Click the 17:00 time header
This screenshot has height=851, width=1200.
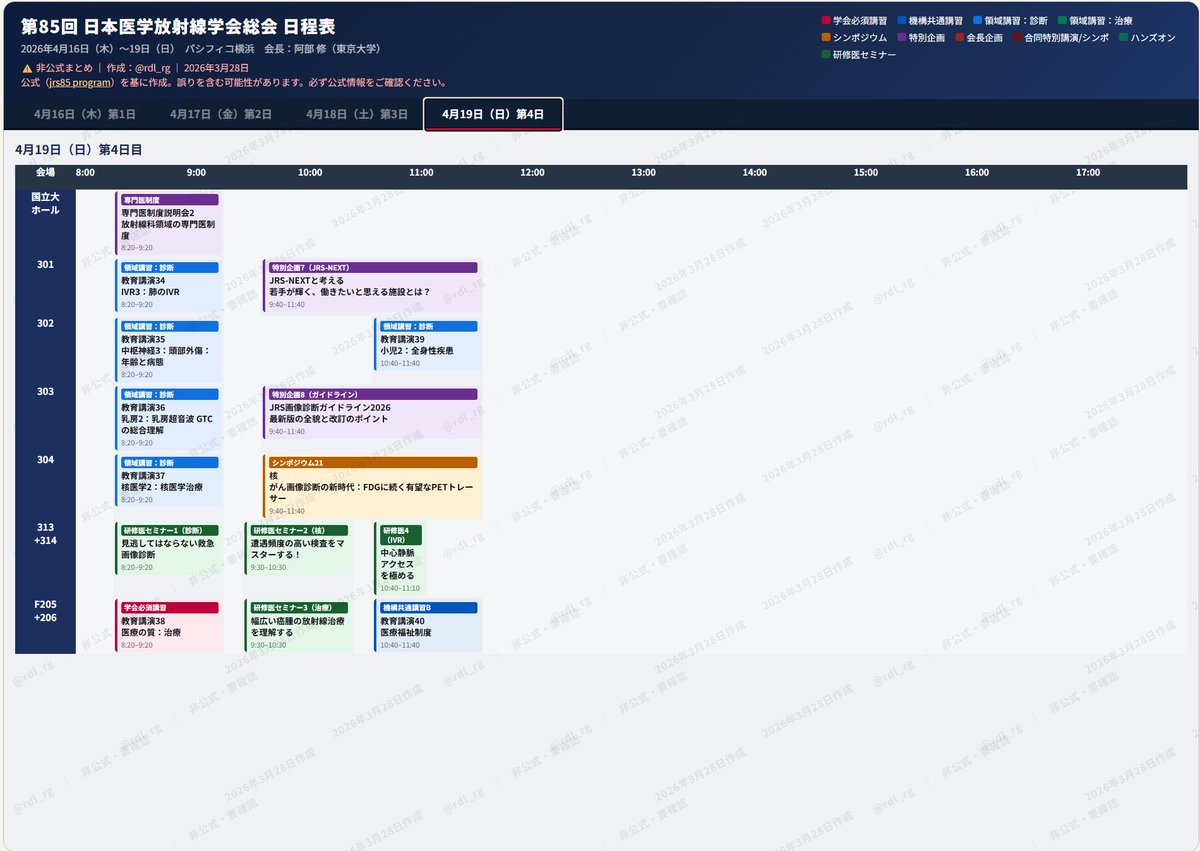point(1088,173)
